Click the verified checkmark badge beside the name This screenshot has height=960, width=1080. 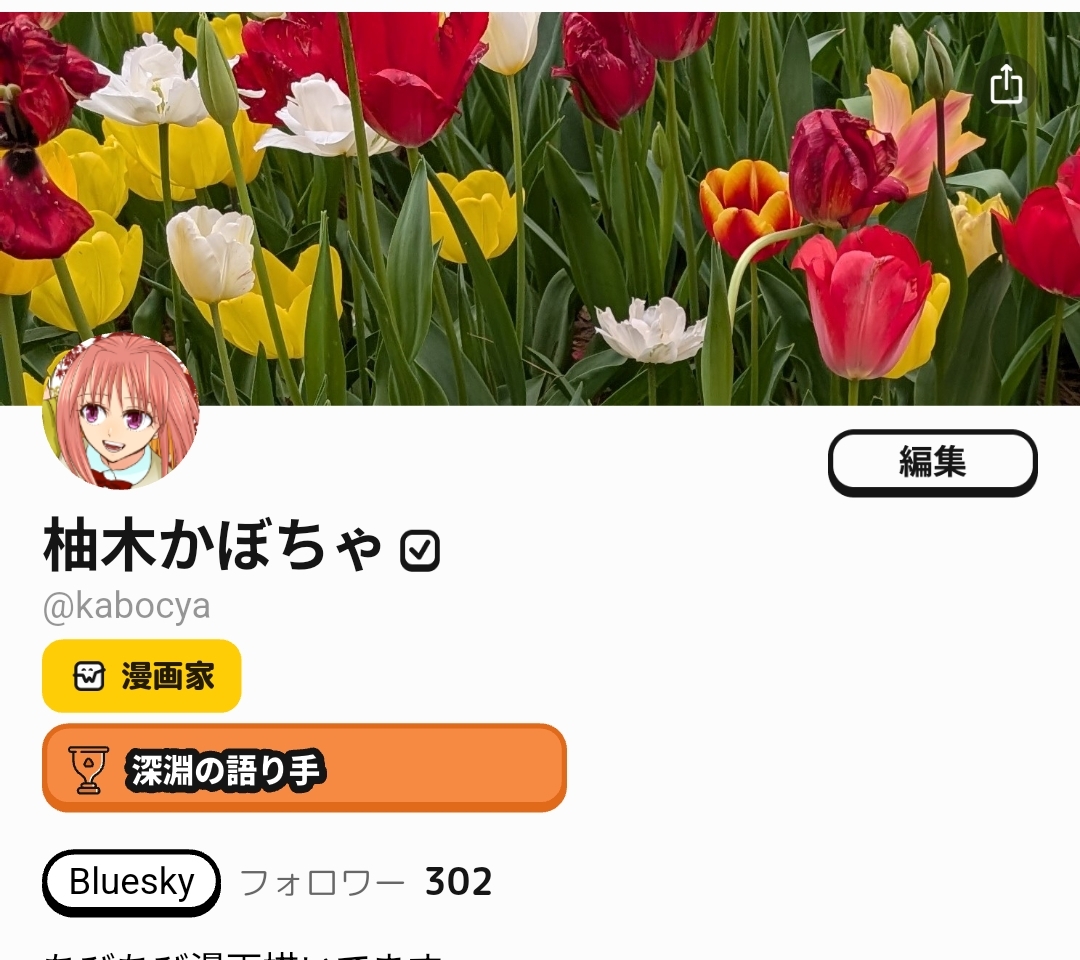coord(419,550)
